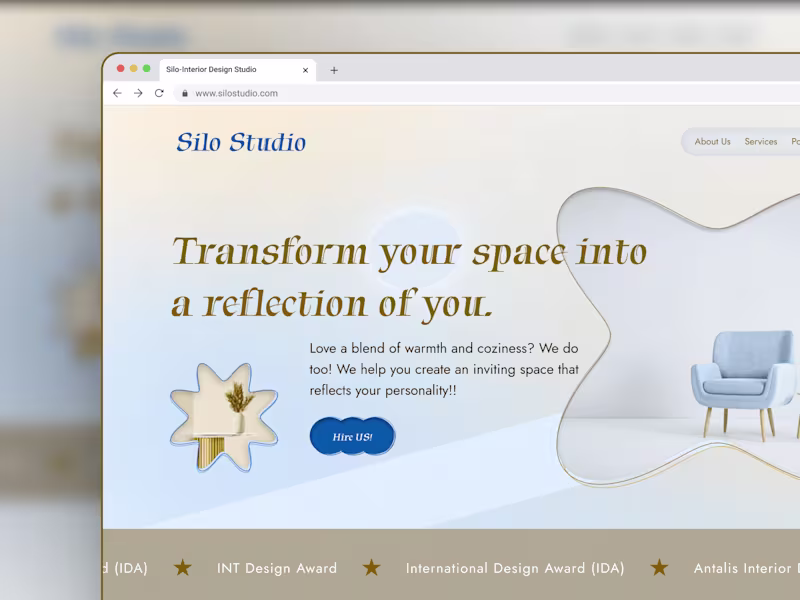Click the INT Design Award text

tap(277, 568)
